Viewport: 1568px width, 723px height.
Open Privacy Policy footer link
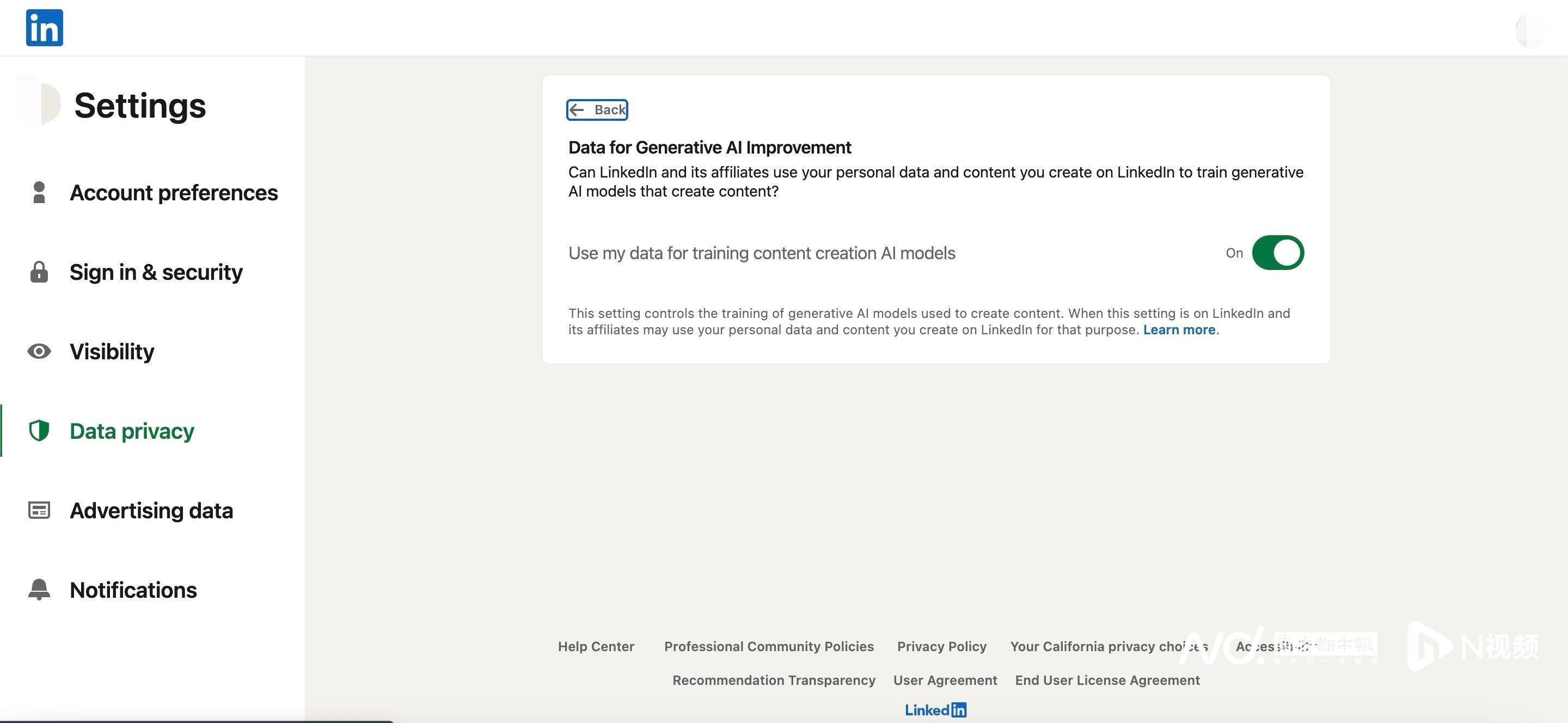pyautogui.click(x=942, y=646)
